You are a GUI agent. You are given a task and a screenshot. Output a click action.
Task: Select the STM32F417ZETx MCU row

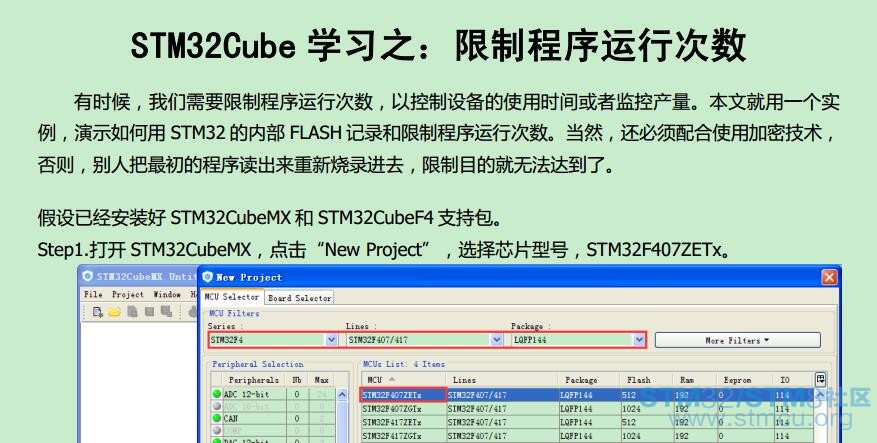tap(587, 422)
